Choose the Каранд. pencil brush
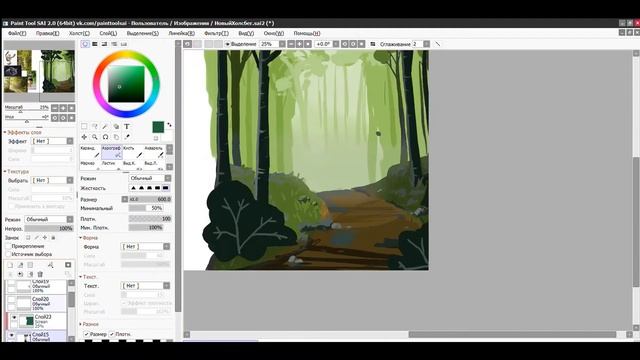 click(90, 152)
